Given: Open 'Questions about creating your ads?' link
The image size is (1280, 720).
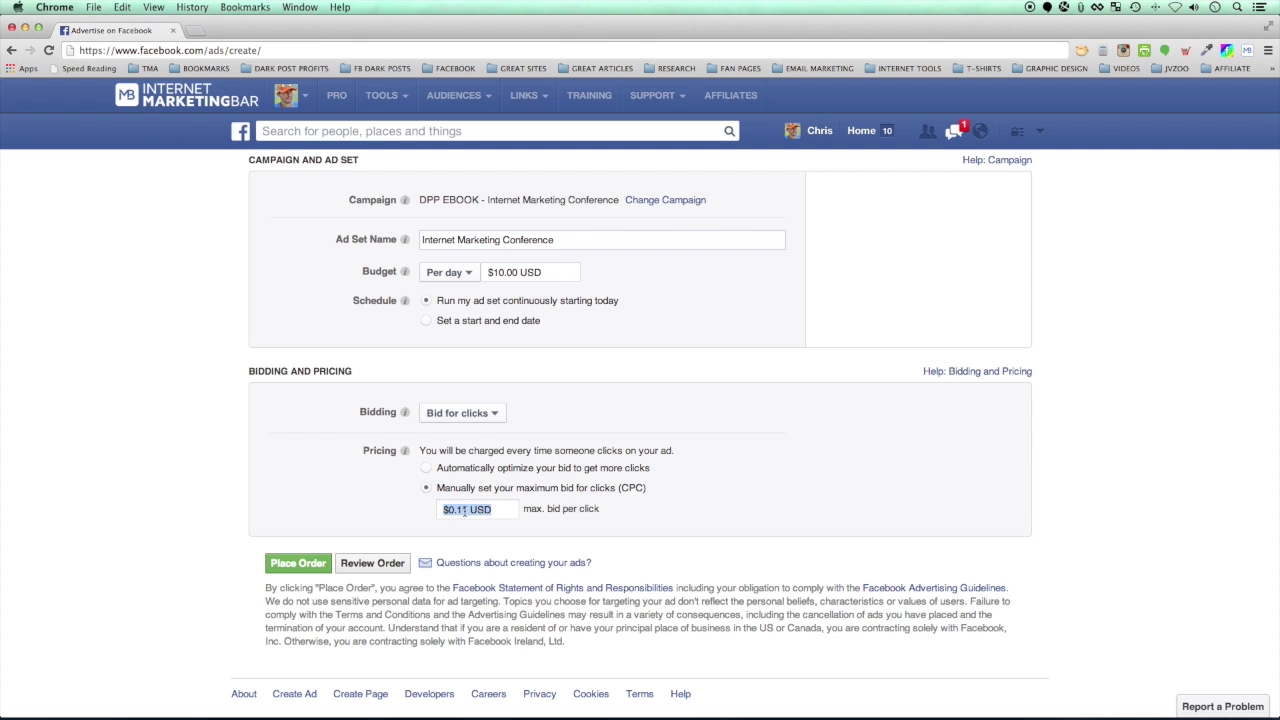Looking at the screenshot, I should pos(513,563).
